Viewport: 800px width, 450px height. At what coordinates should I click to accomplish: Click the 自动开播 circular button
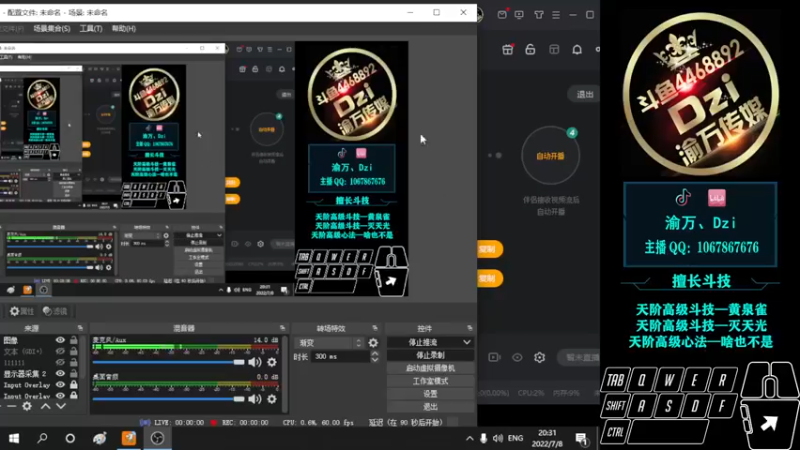click(551, 156)
